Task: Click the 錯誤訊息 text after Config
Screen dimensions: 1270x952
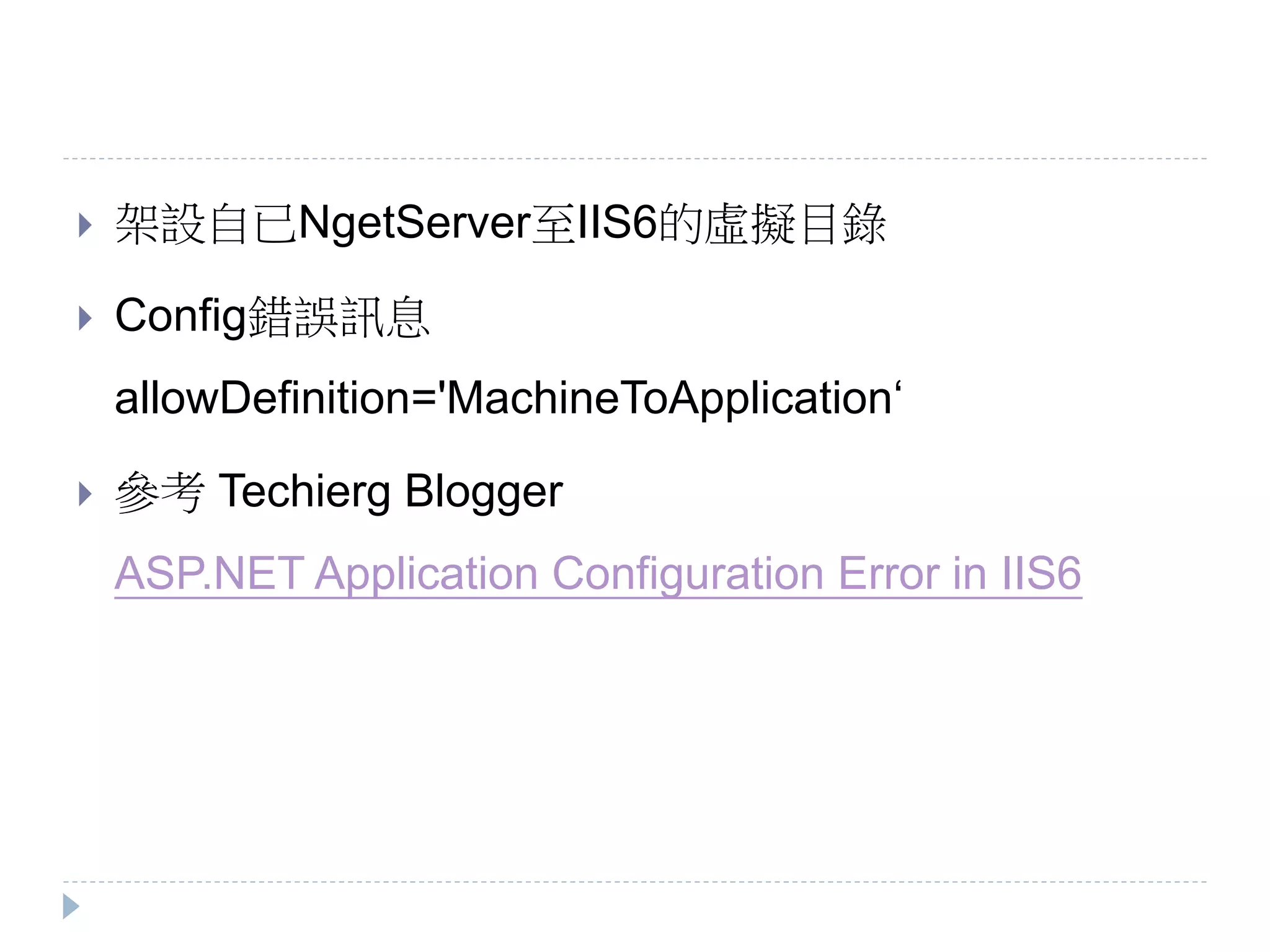Action: (339, 318)
